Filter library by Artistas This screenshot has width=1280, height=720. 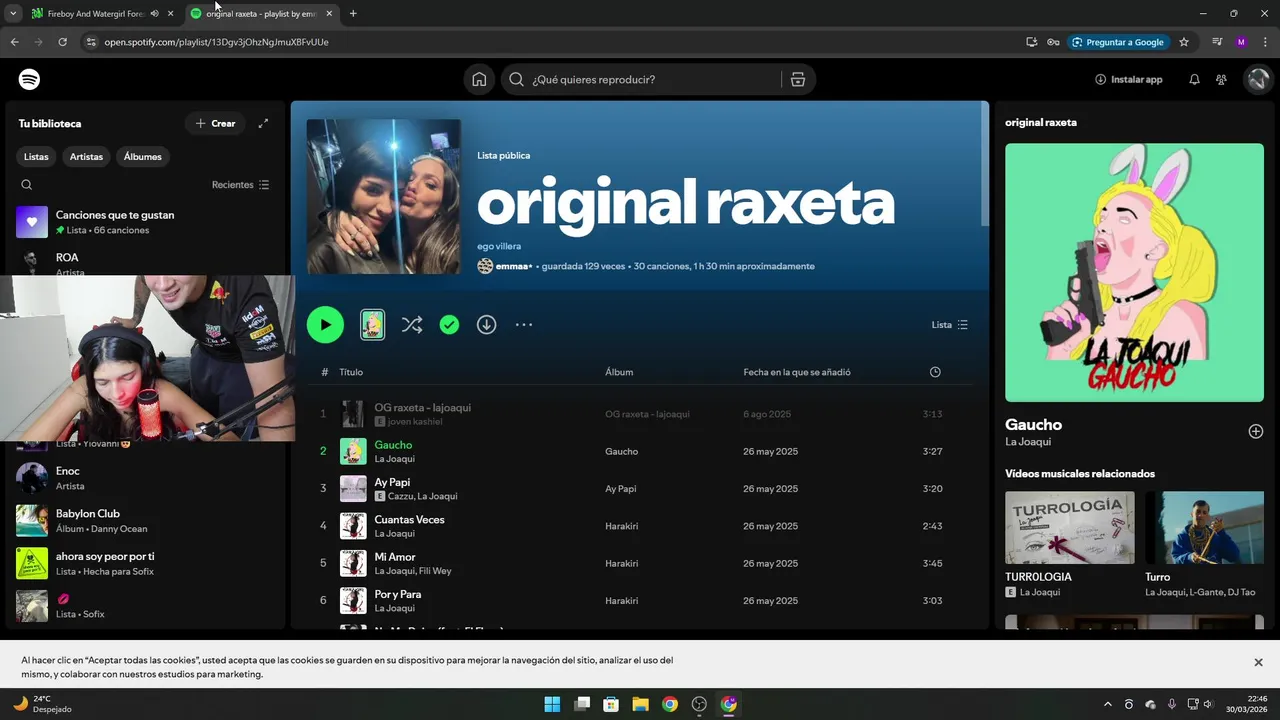[86, 157]
